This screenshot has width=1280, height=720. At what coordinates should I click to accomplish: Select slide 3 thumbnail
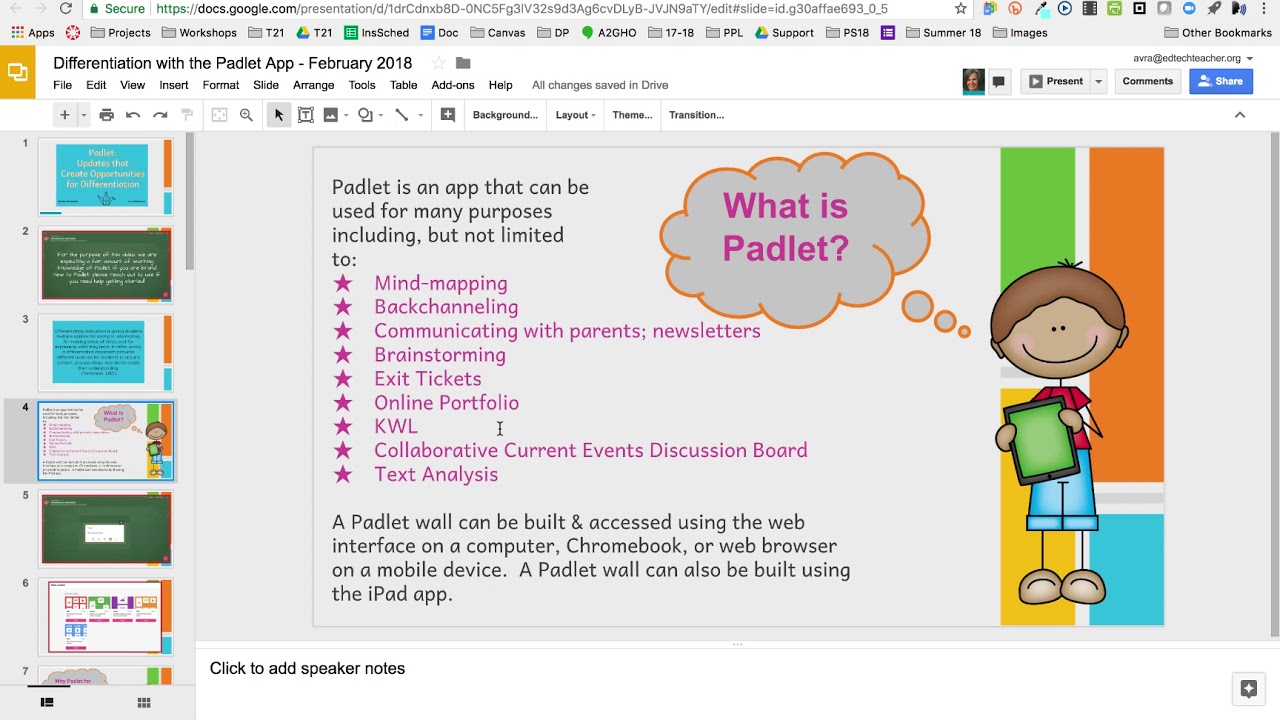tap(106, 353)
